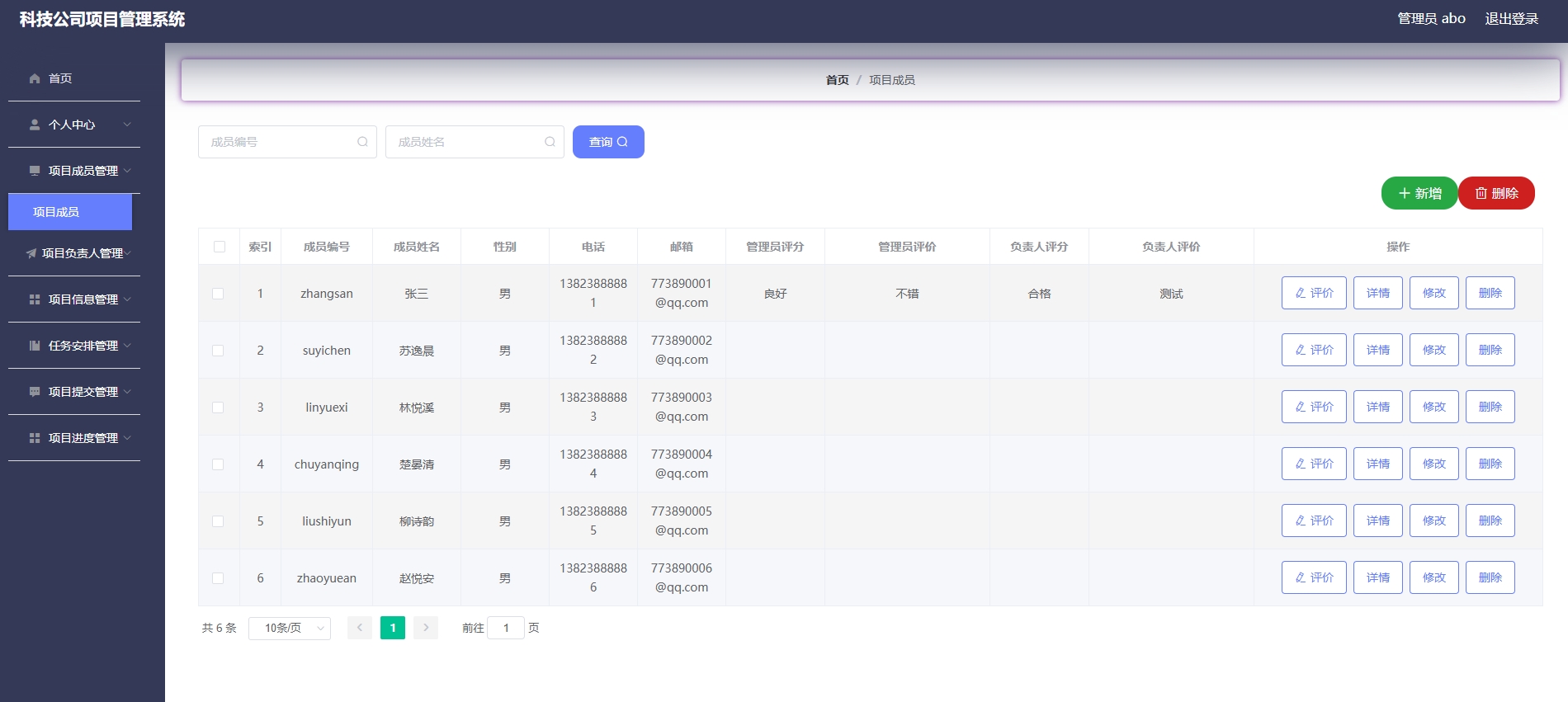The width and height of the screenshot is (1568, 702).
Task: Click the trash icon on red 删除 button
Action: (x=1481, y=193)
